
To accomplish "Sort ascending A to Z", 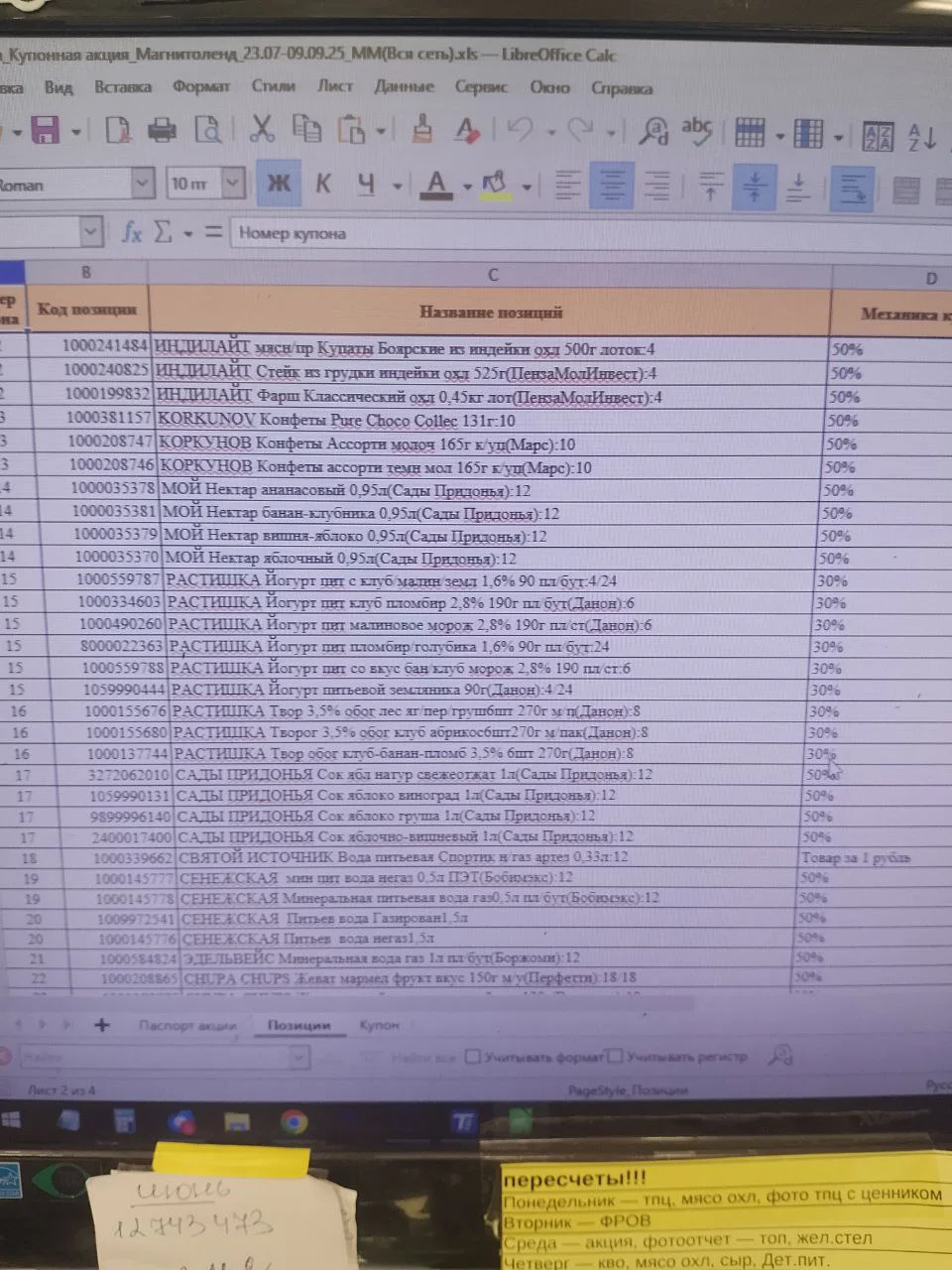I will click(x=922, y=137).
